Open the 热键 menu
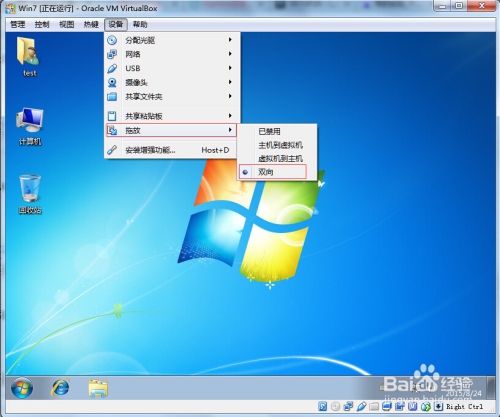 [91, 24]
